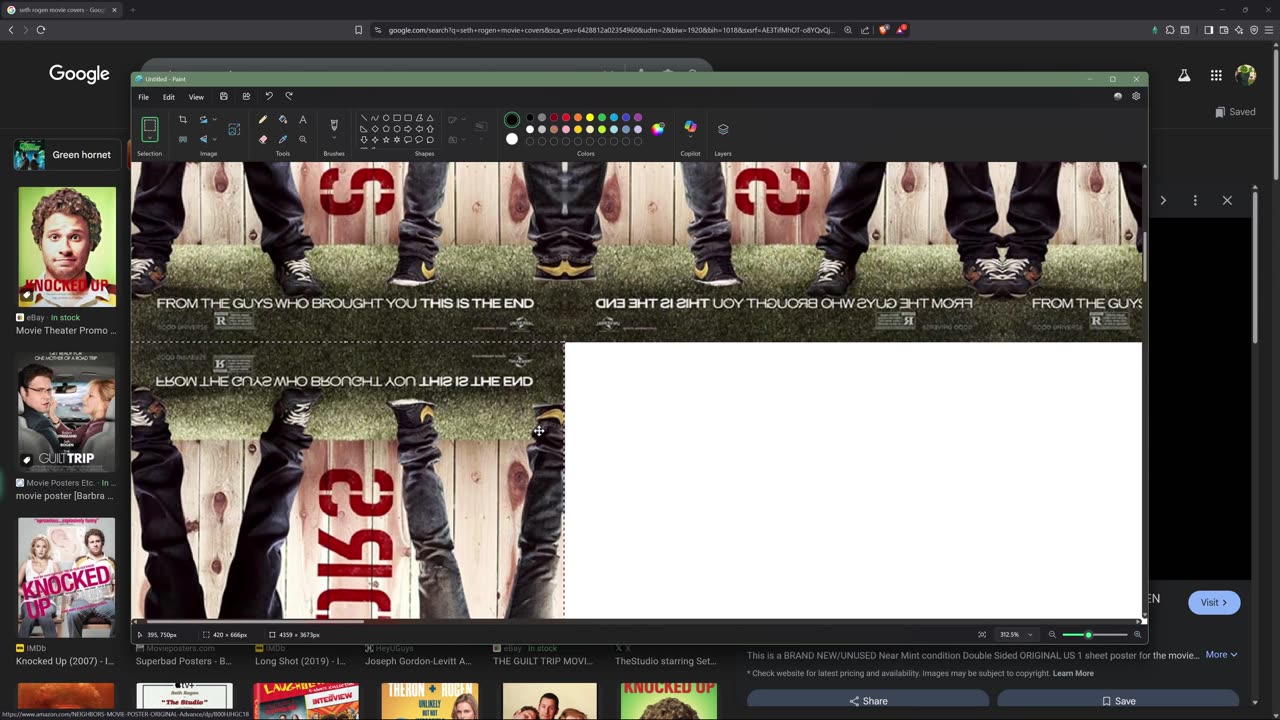Click the Save icon in Paint
This screenshot has width=1280, height=720.
pos(223,96)
